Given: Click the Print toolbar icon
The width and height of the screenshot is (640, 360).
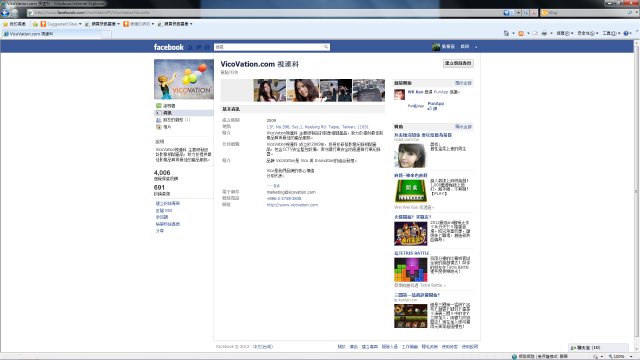Looking at the screenshot, I should [x=544, y=33].
